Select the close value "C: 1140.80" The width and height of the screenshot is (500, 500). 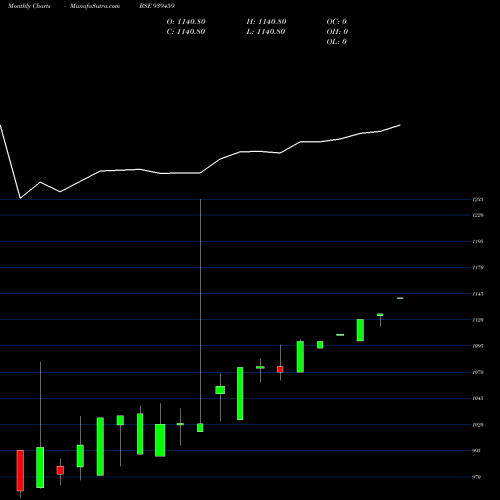click(186, 32)
